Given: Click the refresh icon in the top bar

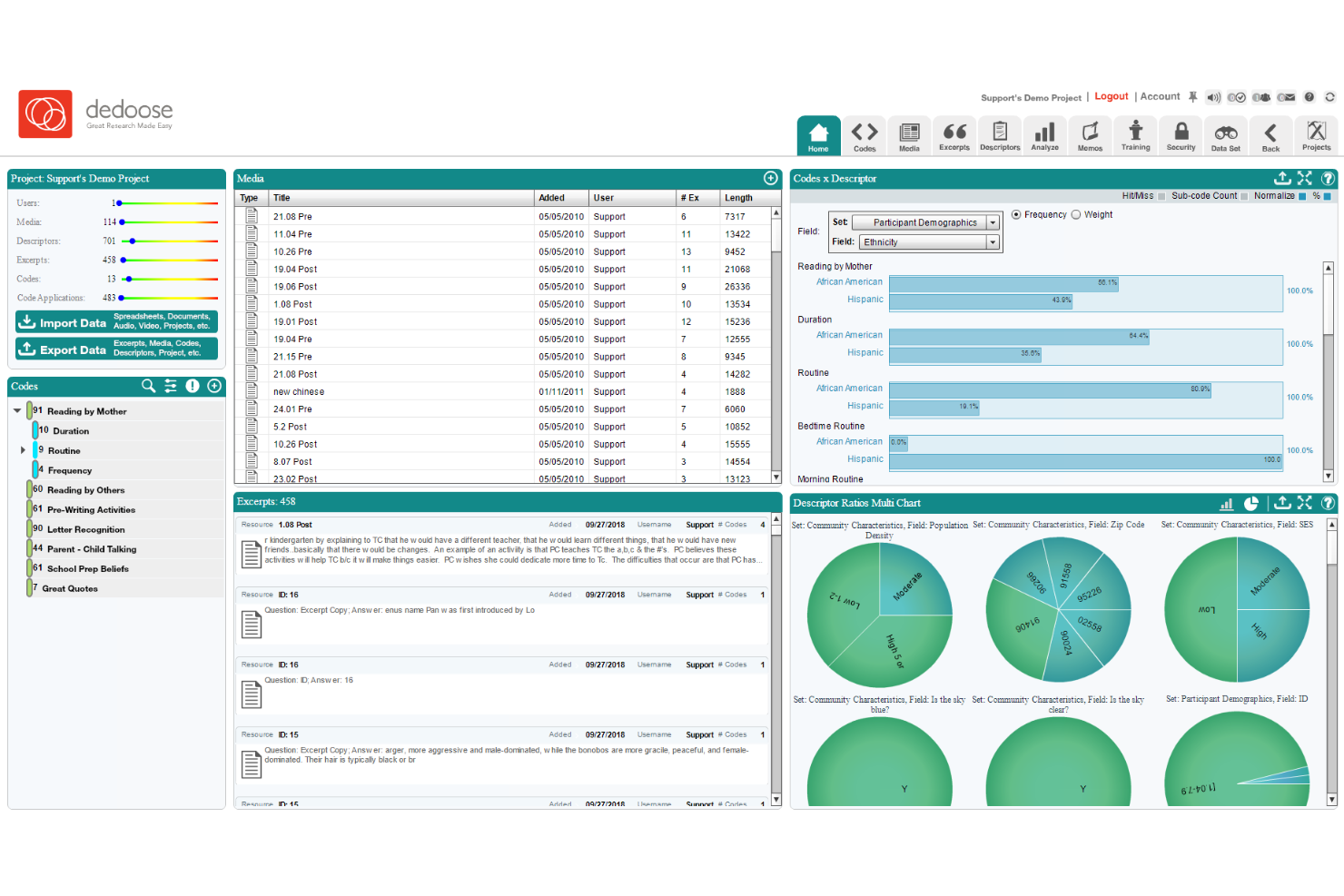Looking at the screenshot, I should (1329, 97).
